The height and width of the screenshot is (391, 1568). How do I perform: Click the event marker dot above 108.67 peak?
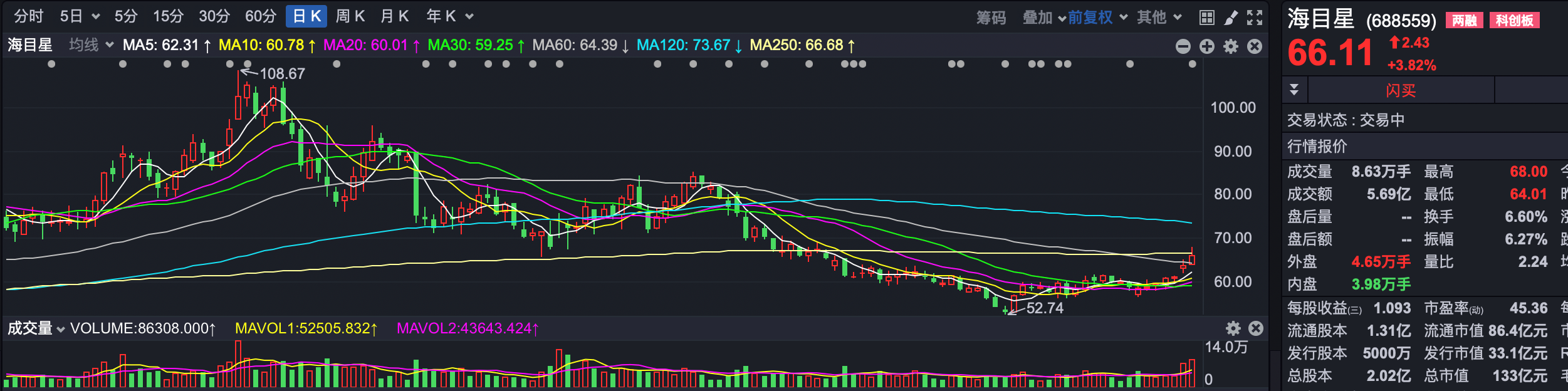(248, 64)
